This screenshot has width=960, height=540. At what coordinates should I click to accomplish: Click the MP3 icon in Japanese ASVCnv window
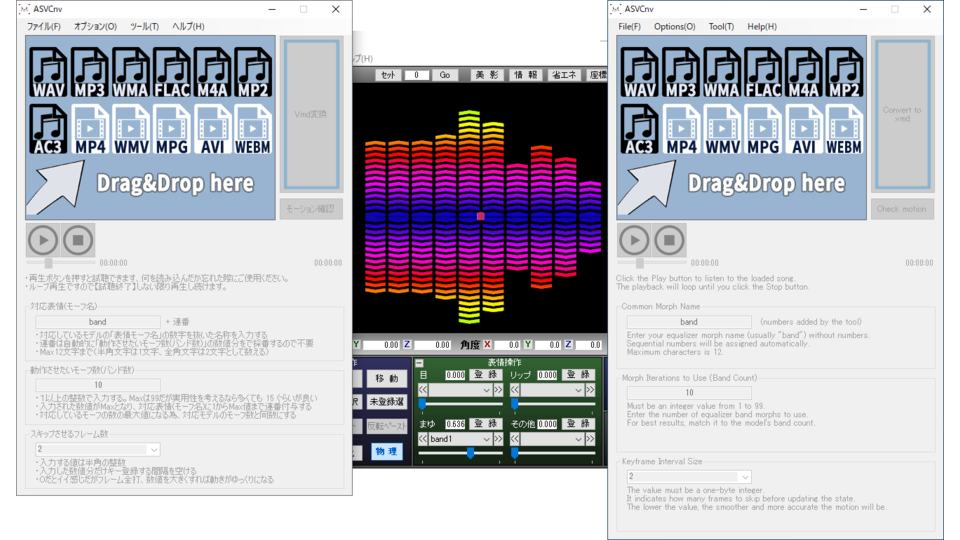[x=89, y=72]
